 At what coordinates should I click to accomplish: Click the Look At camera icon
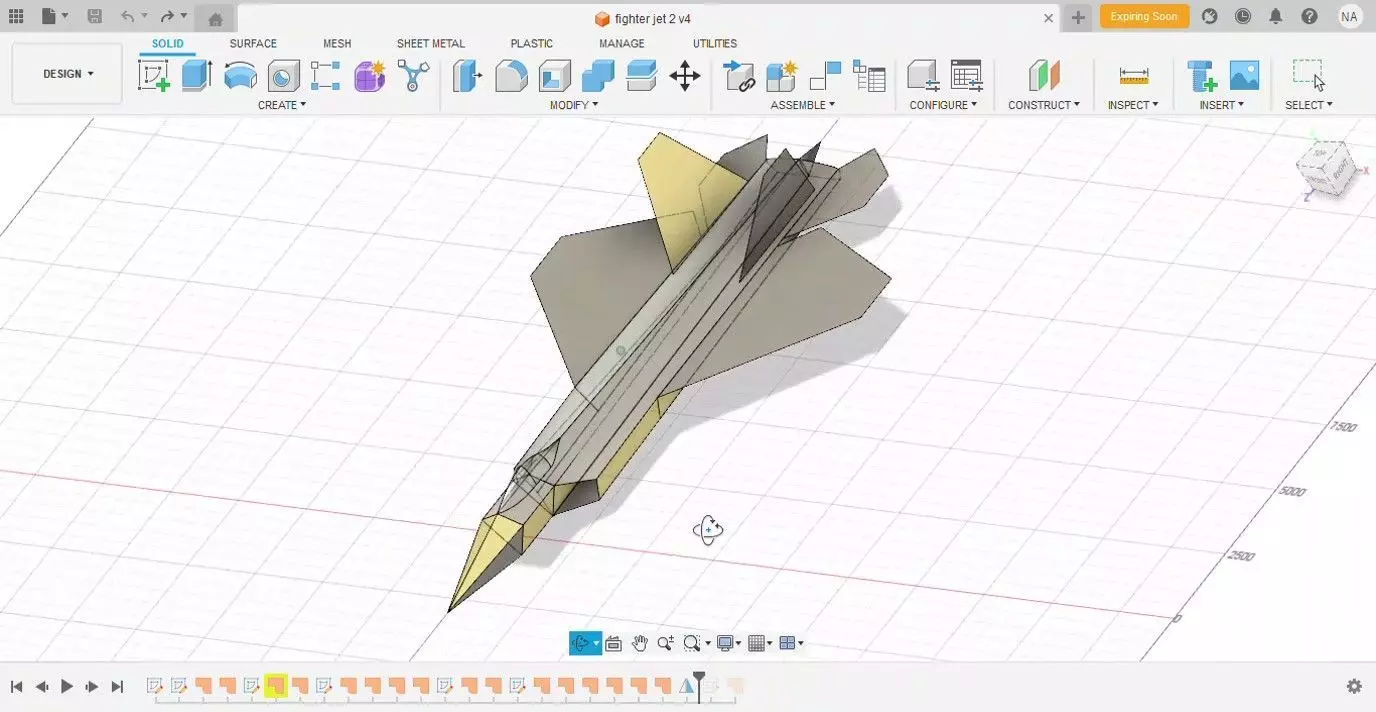(613, 643)
